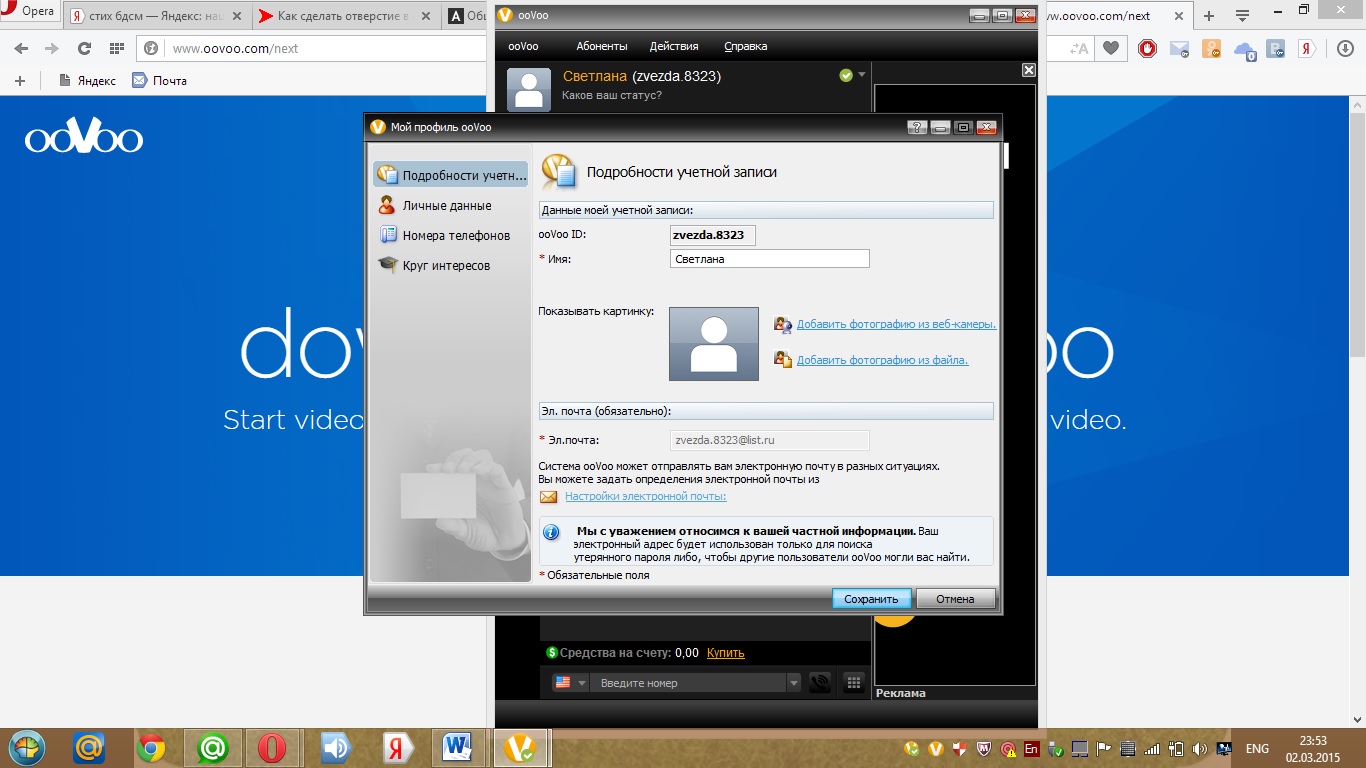This screenshot has height=768, width=1366.
Task: Open the tab list menu icon
Action: (x=1242, y=16)
